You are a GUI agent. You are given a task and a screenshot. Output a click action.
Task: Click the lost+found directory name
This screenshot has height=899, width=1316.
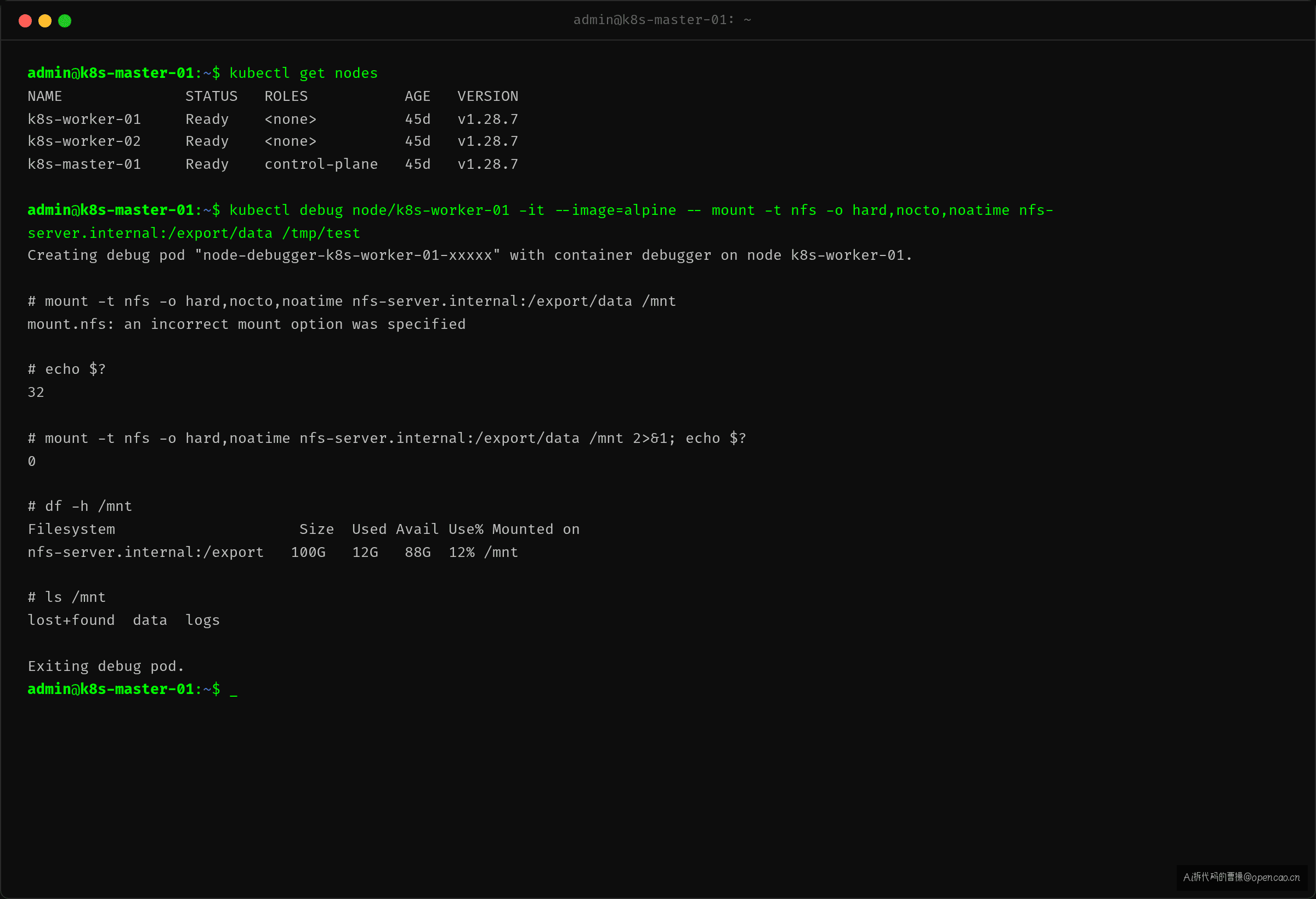tap(71, 621)
